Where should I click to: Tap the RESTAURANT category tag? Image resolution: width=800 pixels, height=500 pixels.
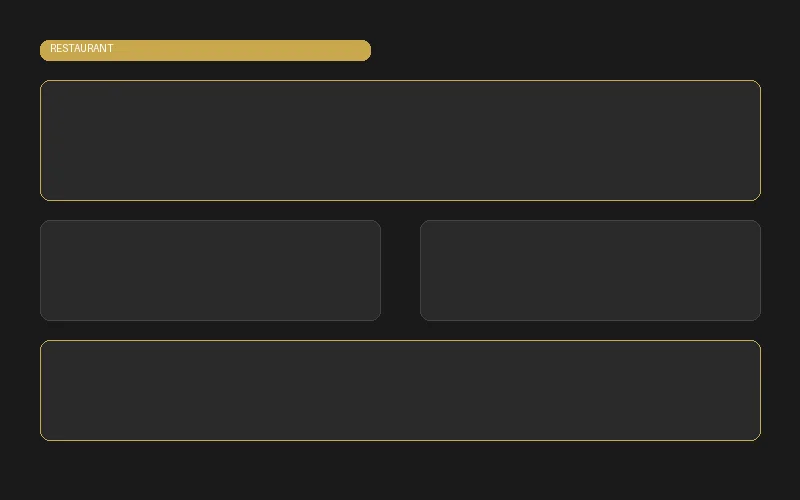205,51
